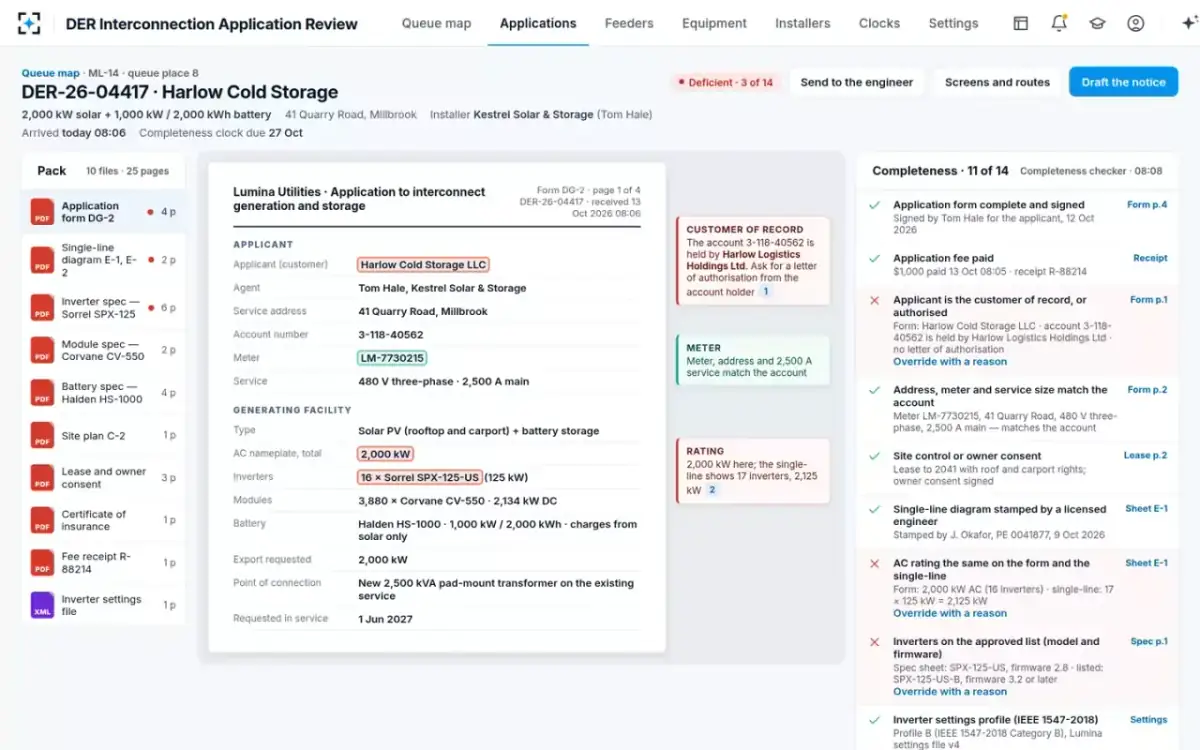Screen dimensions: 1200x750
Task: Open the Spec p.1 reference link
Action: pyautogui.click(x=1149, y=642)
